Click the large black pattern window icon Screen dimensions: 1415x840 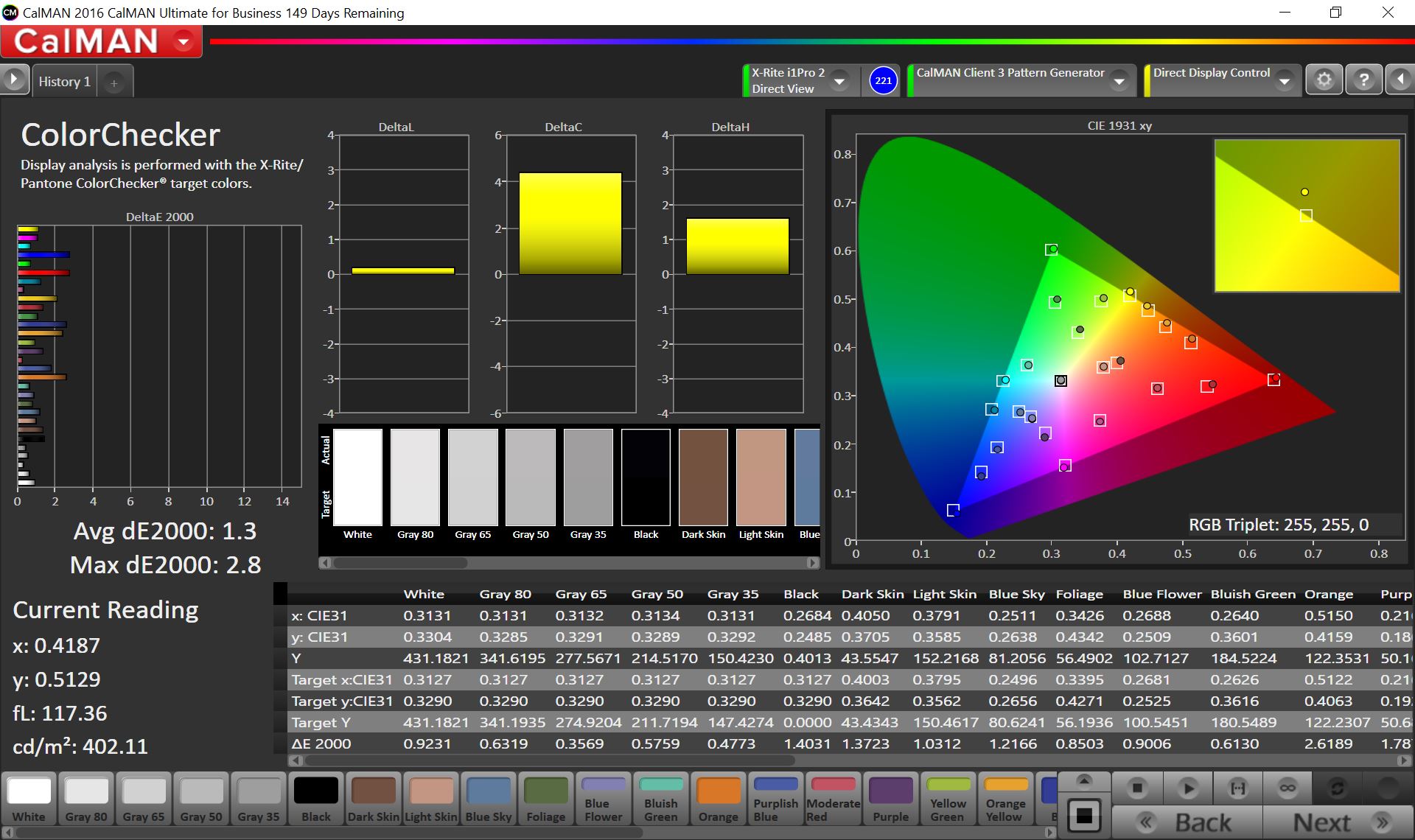[x=1084, y=816]
